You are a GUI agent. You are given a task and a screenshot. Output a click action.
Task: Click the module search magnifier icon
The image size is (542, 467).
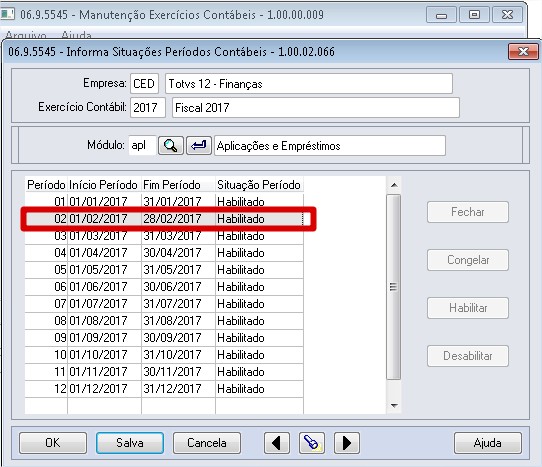171,146
